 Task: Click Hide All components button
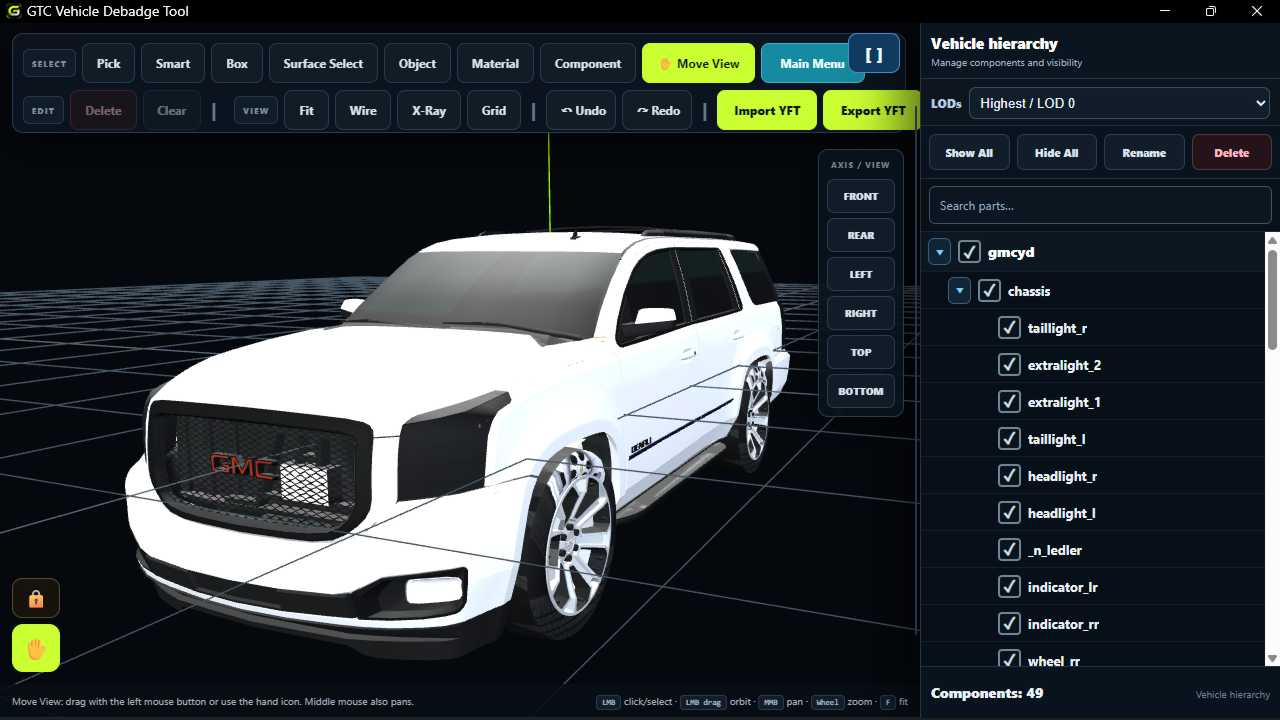[x=1056, y=153]
